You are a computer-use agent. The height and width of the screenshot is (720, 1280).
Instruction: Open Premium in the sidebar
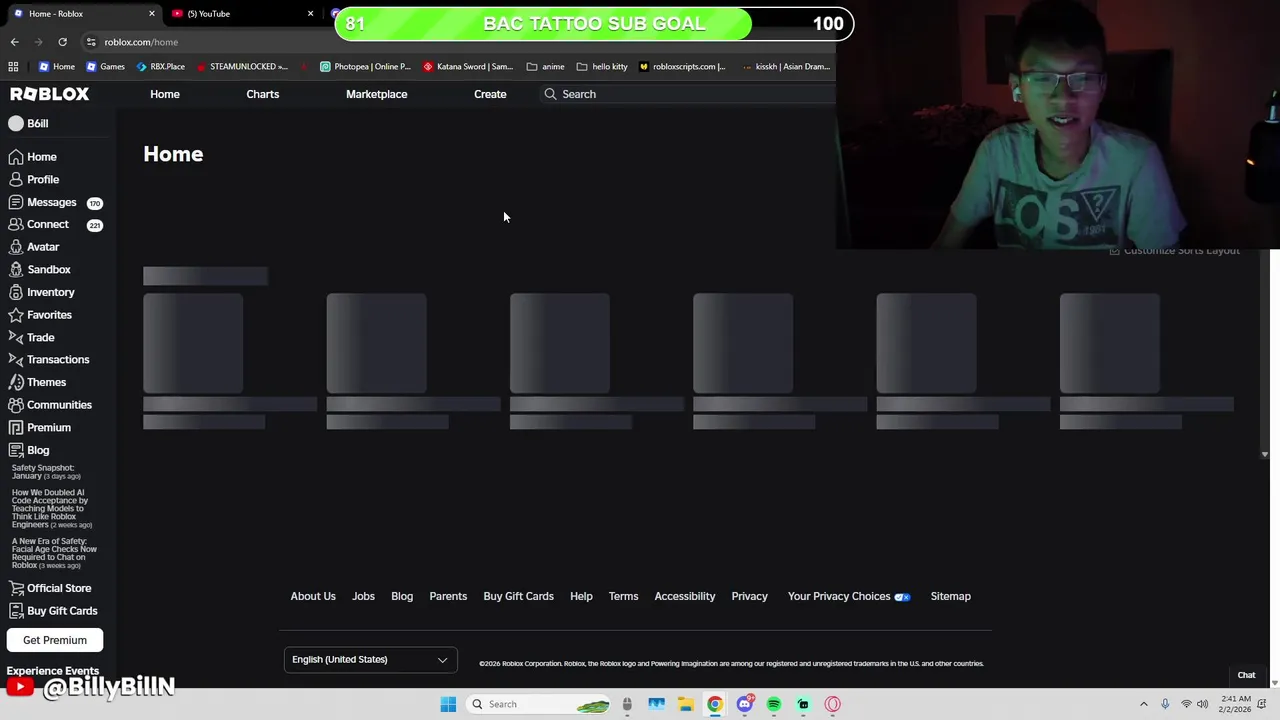40,427
